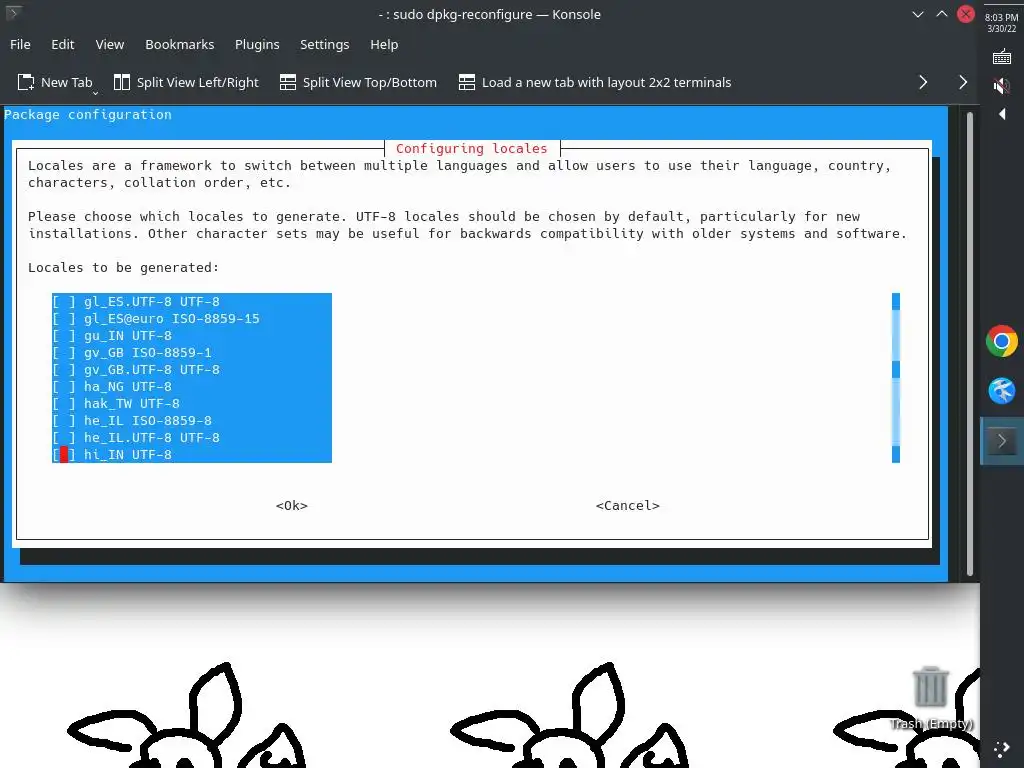
Task: Open the Help menu
Action: point(384,44)
